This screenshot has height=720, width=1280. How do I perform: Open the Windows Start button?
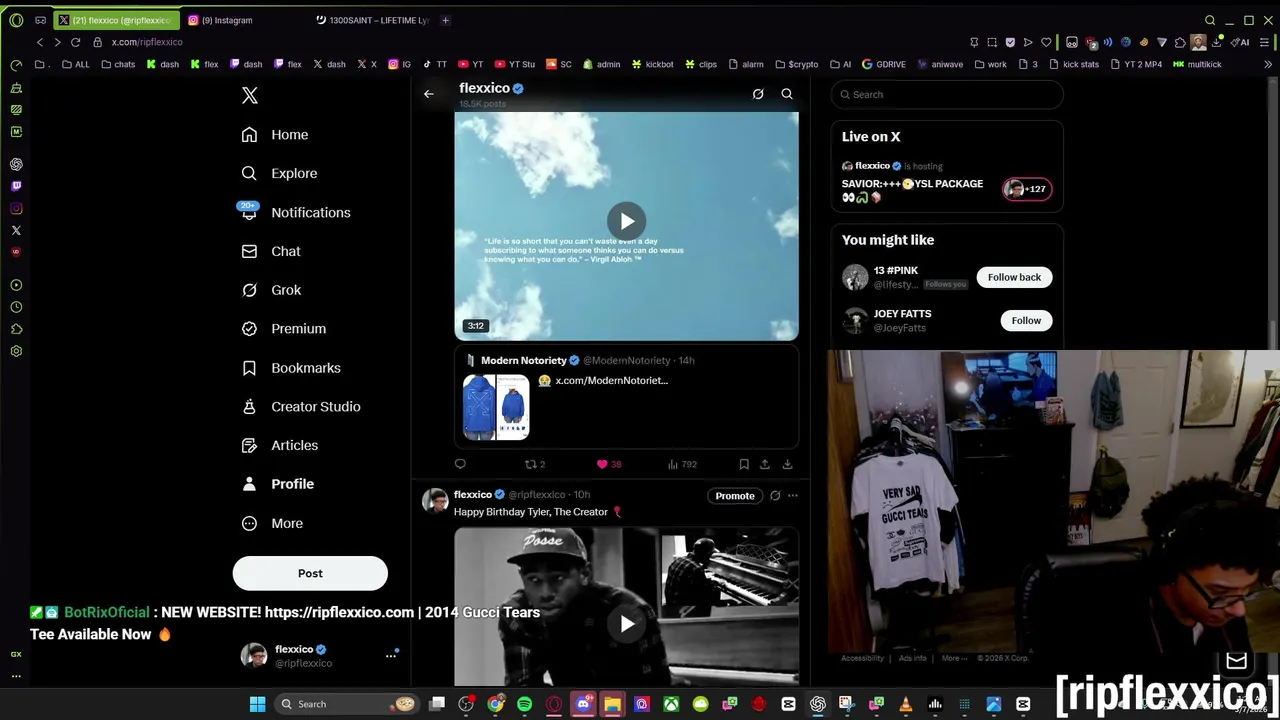[x=257, y=704]
